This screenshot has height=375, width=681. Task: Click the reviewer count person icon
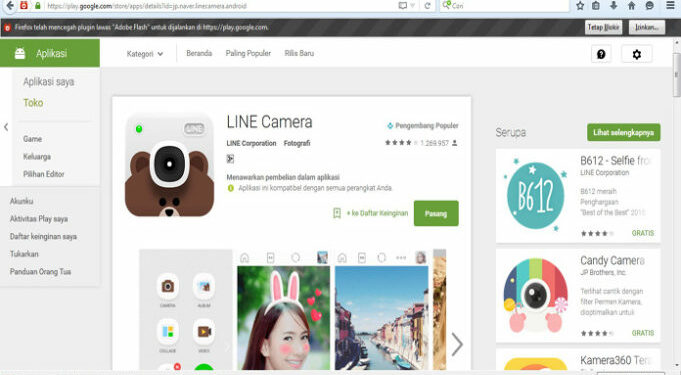coord(454,143)
